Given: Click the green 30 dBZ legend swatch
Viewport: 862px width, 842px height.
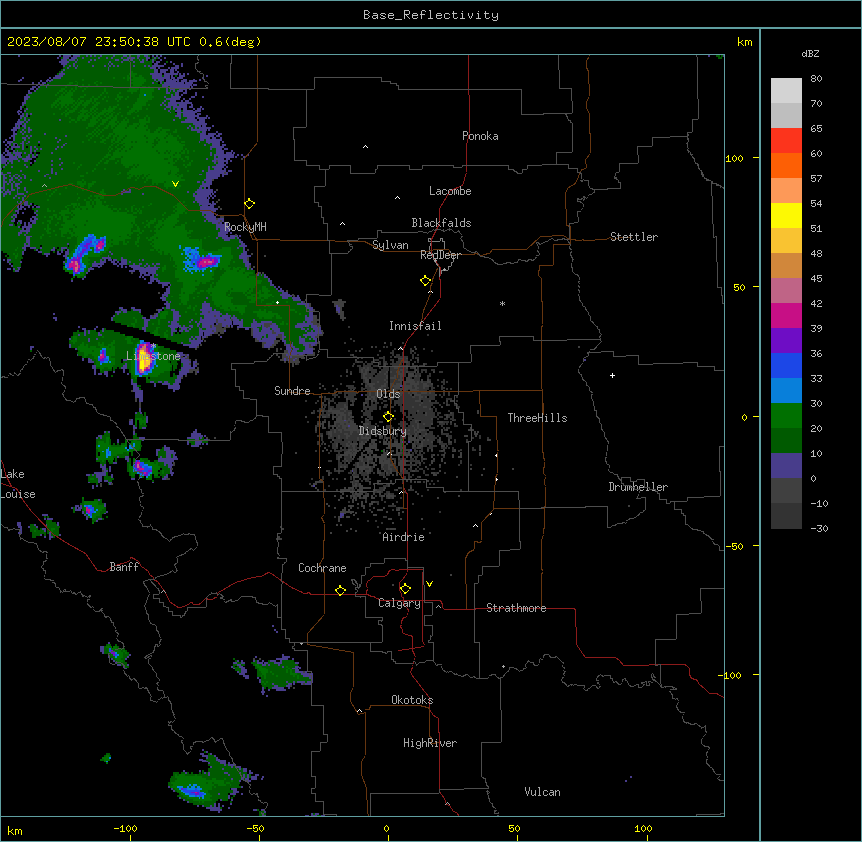Looking at the screenshot, I should pos(786,416).
